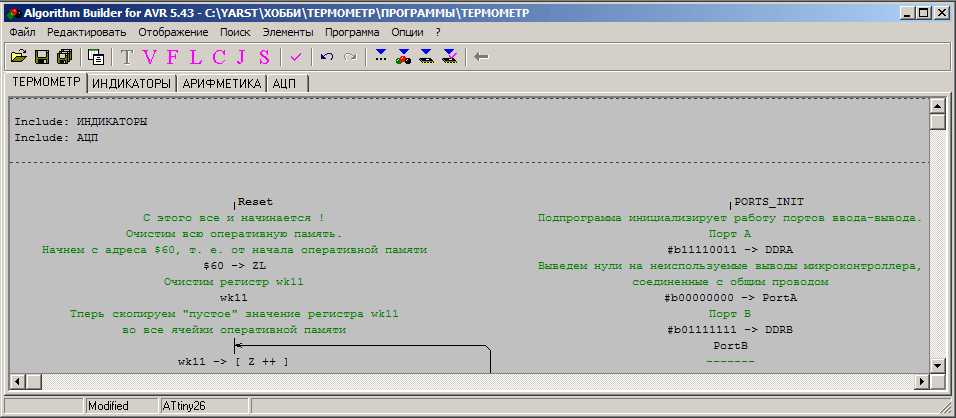This screenshot has height=418, width=956.
Task: Select '#b01111111 -> DDRB' line
Action: coord(730,330)
